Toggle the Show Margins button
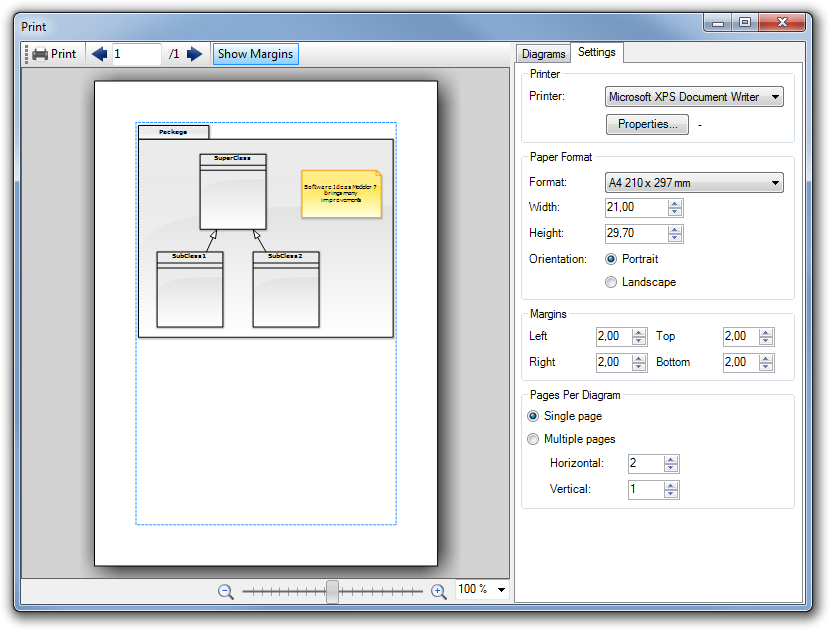This screenshot has height=631, width=831. tap(255, 54)
